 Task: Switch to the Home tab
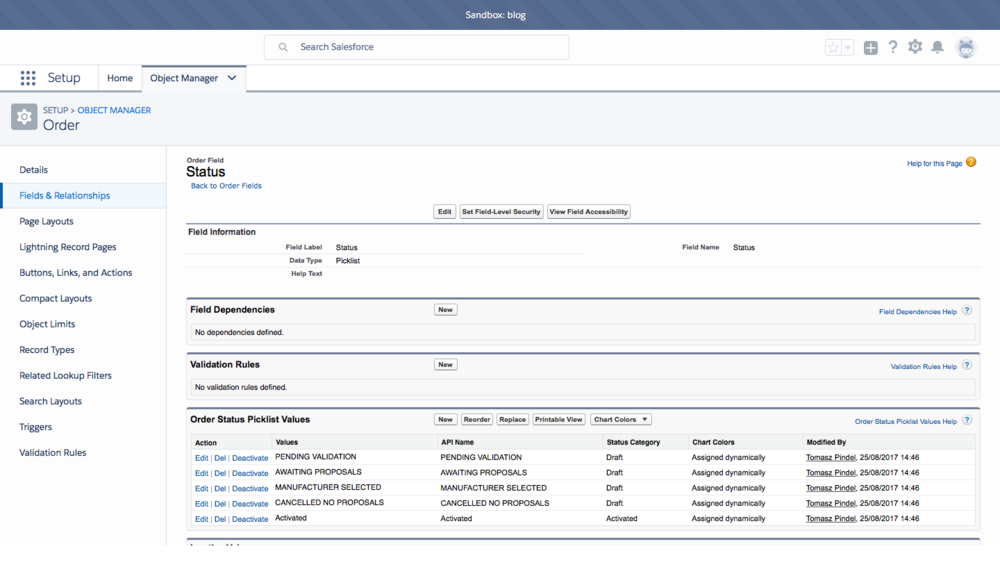tap(120, 78)
